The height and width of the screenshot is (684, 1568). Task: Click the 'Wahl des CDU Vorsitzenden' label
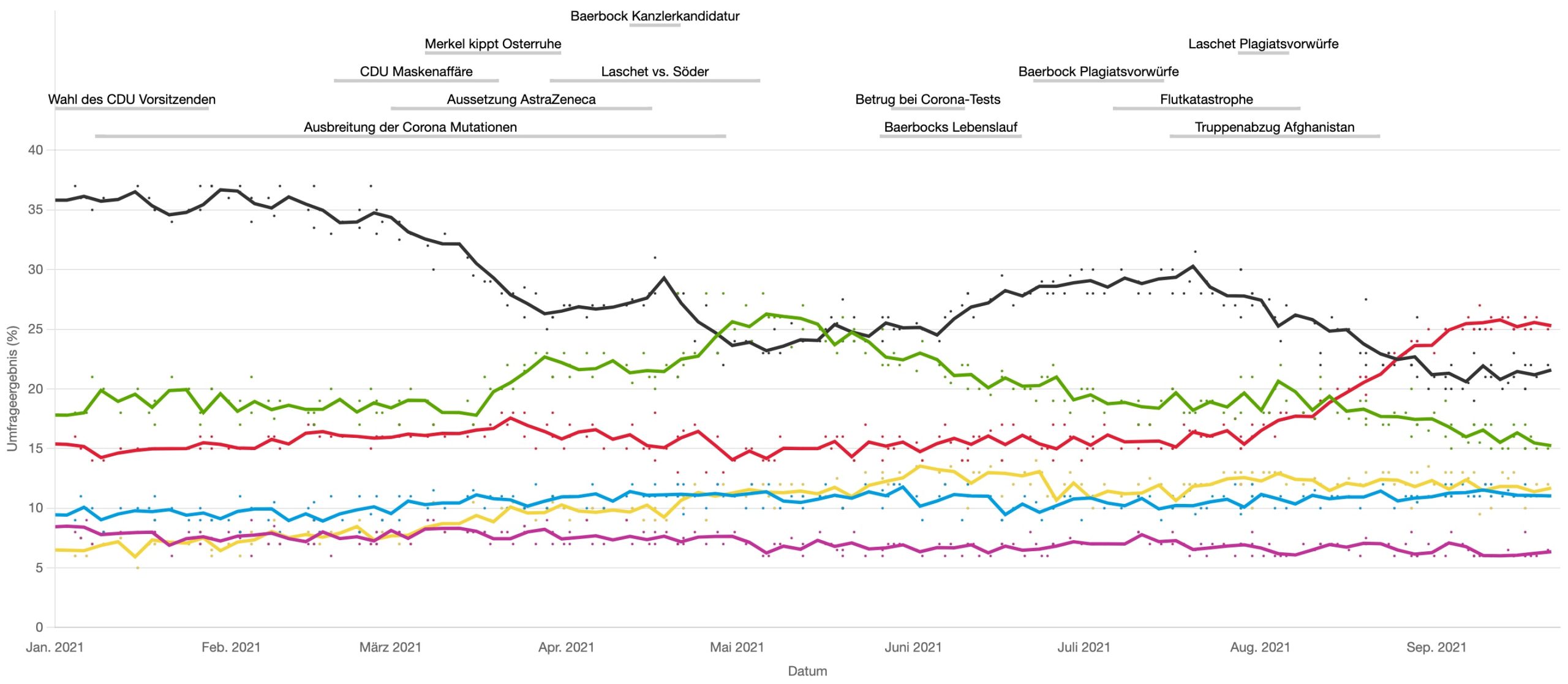tap(132, 99)
